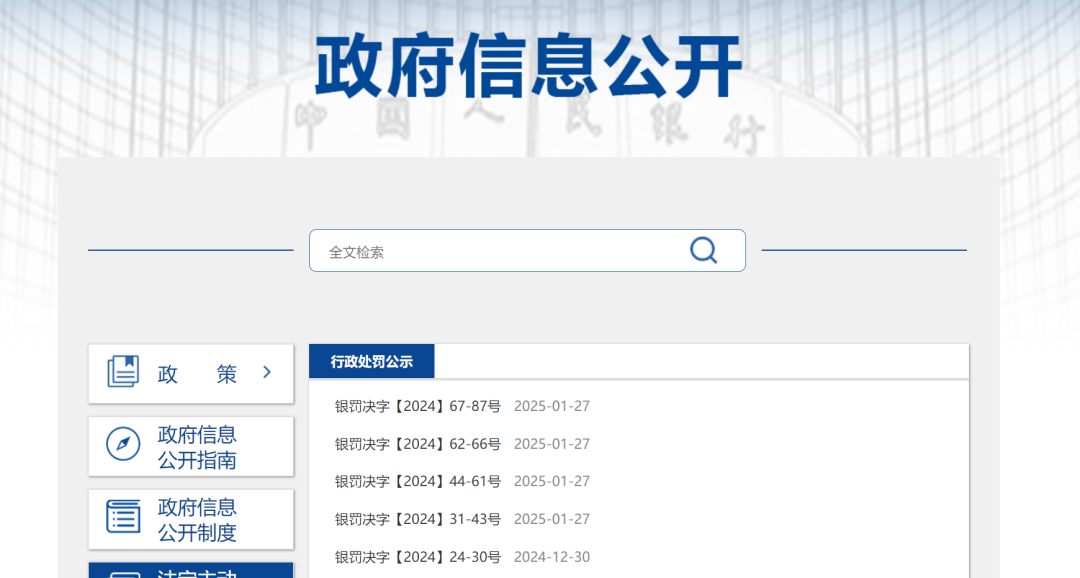Open 银罚决字【2024】44-61号 link
Viewport: 1080px width, 578px height.
[418, 482]
